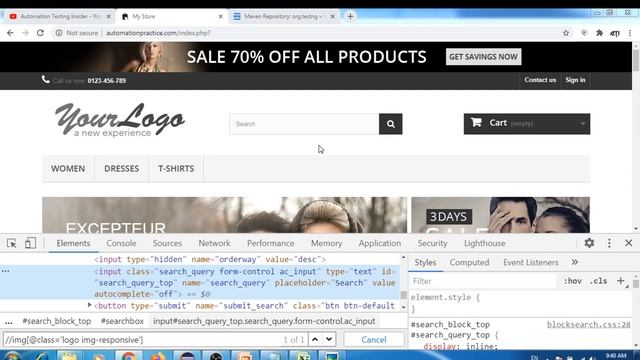Click the store Search input field
Image resolution: width=640 pixels, height=360 pixels.
point(304,124)
